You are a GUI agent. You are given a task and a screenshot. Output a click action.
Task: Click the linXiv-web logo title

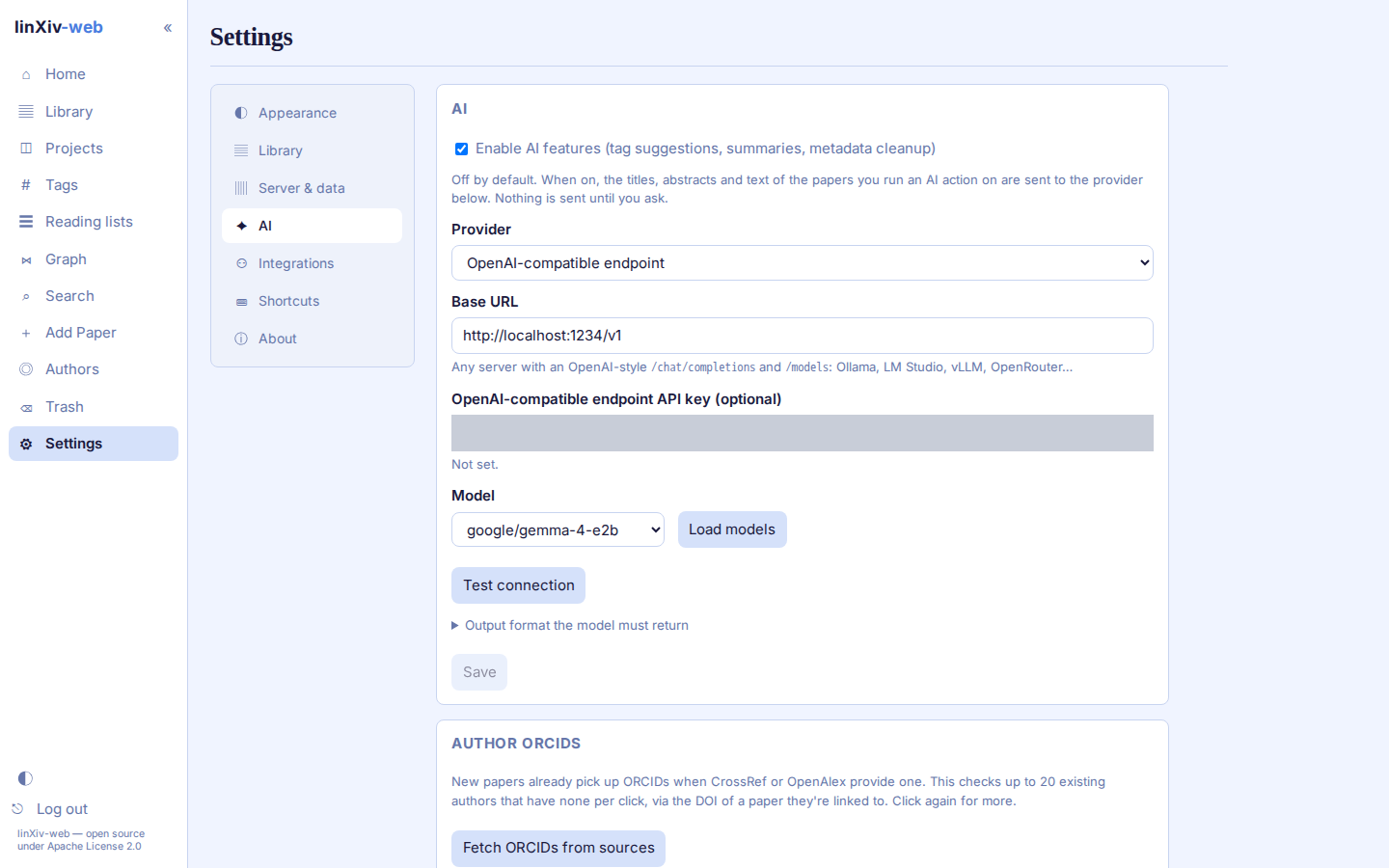[x=59, y=27]
